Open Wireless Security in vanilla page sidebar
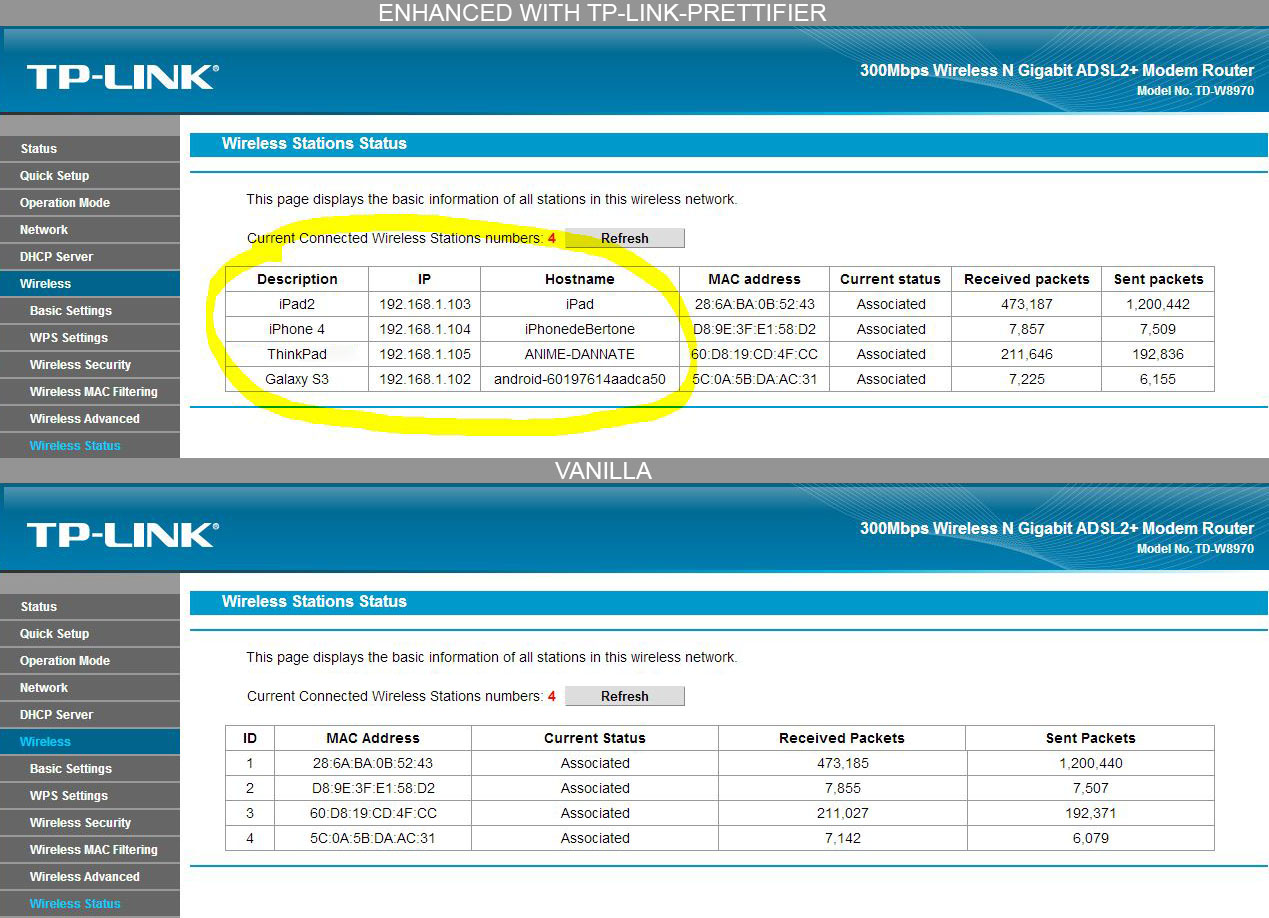The width and height of the screenshot is (1269, 918). pyautogui.click(x=90, y=823)
